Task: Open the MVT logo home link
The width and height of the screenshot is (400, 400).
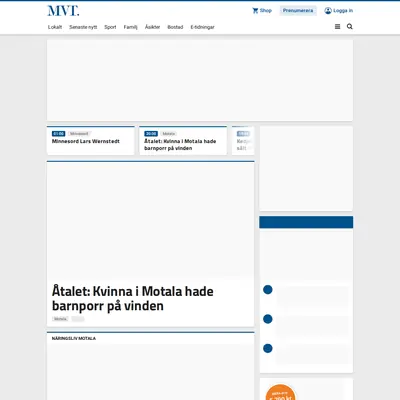Action: tap(63, 11)
